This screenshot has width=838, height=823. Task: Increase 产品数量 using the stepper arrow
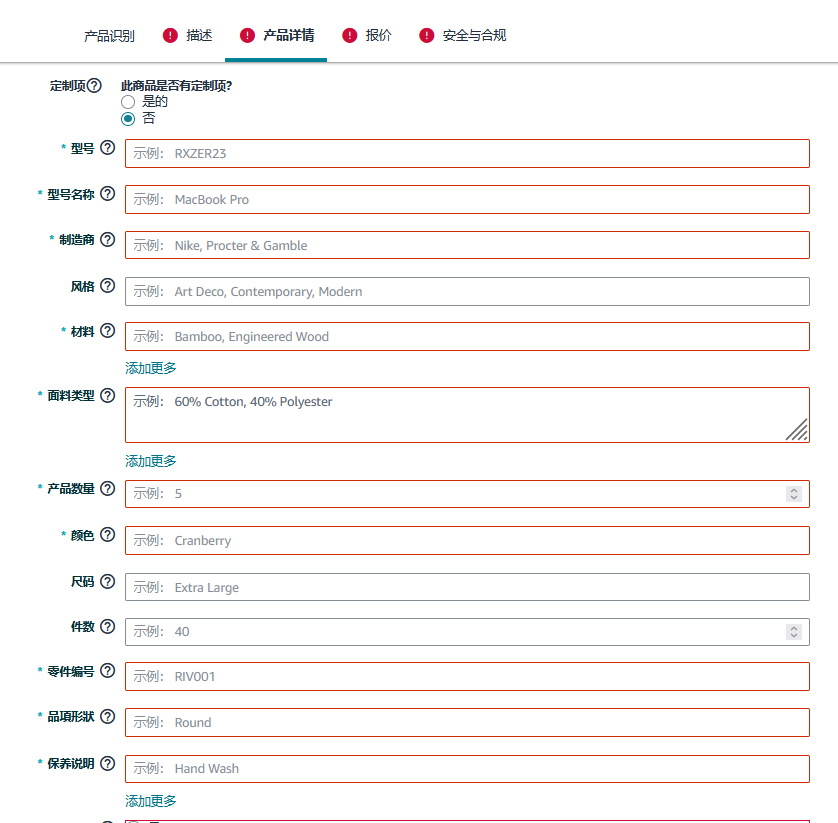(796, 490)
